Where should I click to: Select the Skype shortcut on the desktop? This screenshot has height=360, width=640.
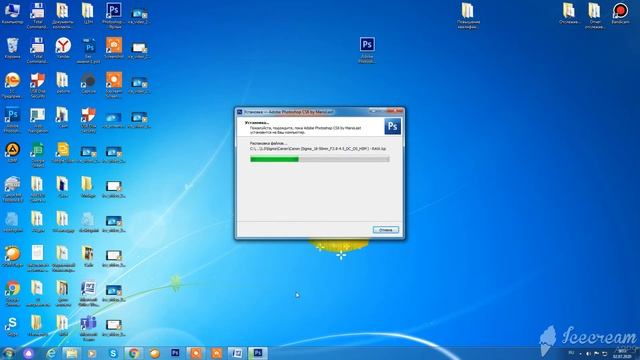12,326
